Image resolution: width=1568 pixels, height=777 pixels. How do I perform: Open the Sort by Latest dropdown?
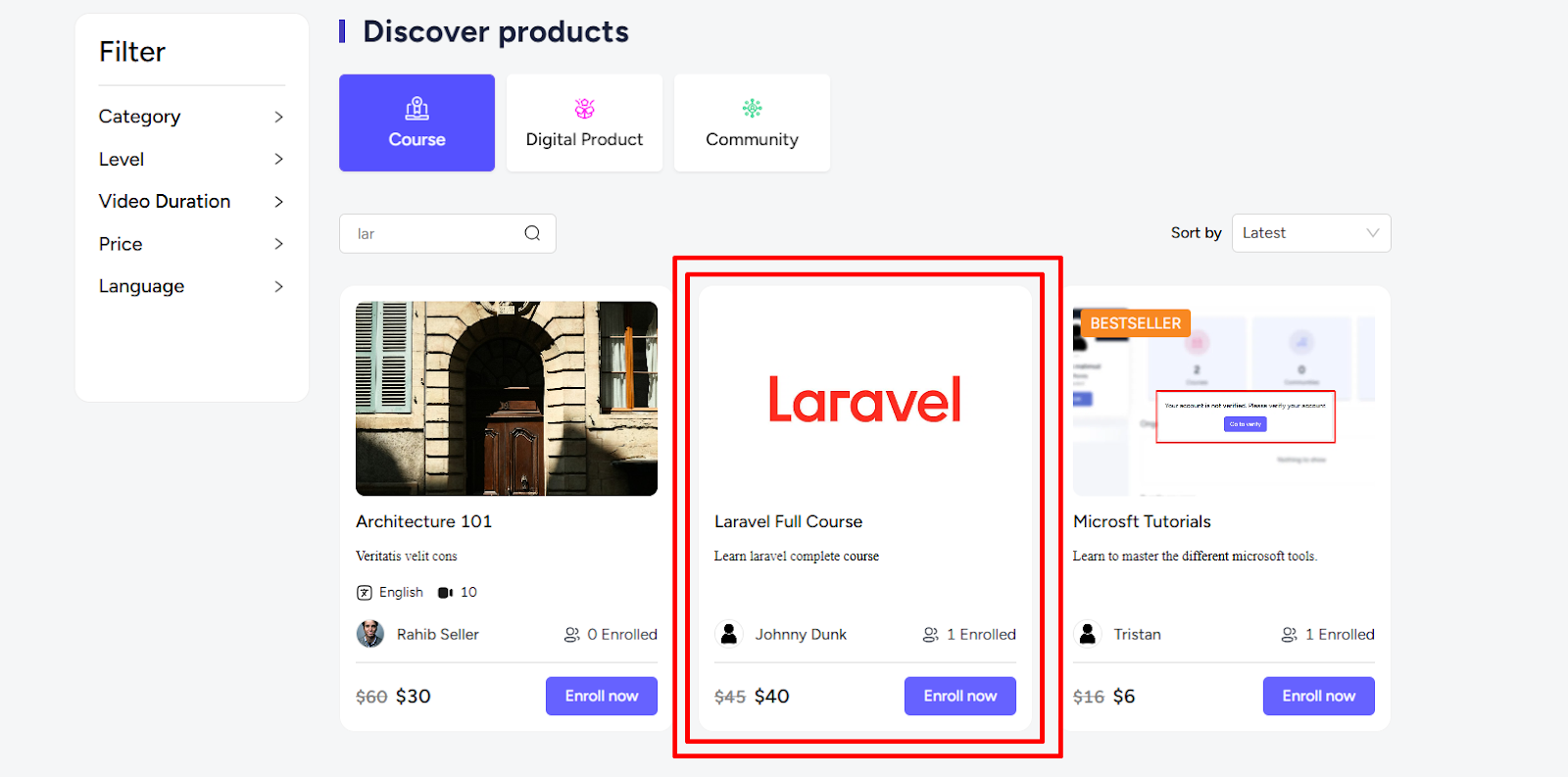(x=1311, y=233)
